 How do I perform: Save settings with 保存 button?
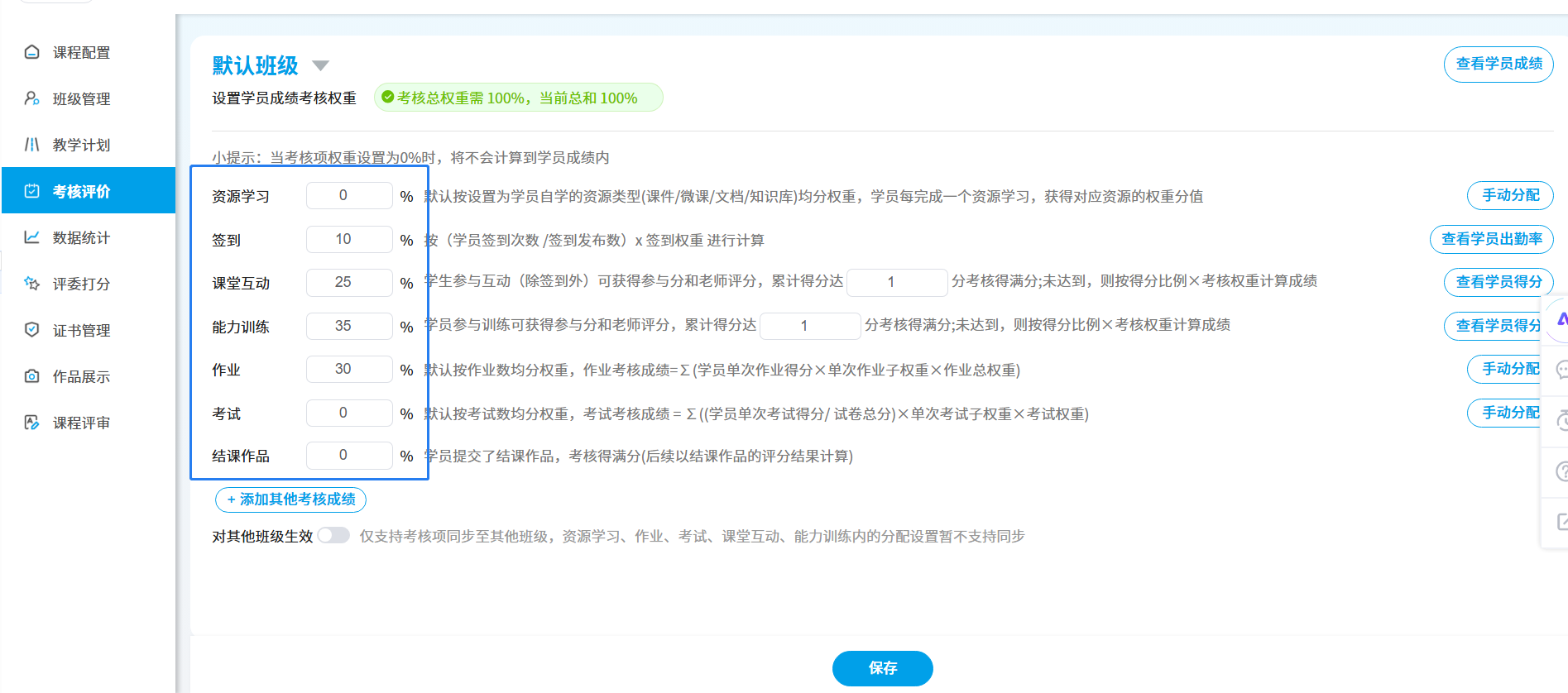click(x=882, y=668)
